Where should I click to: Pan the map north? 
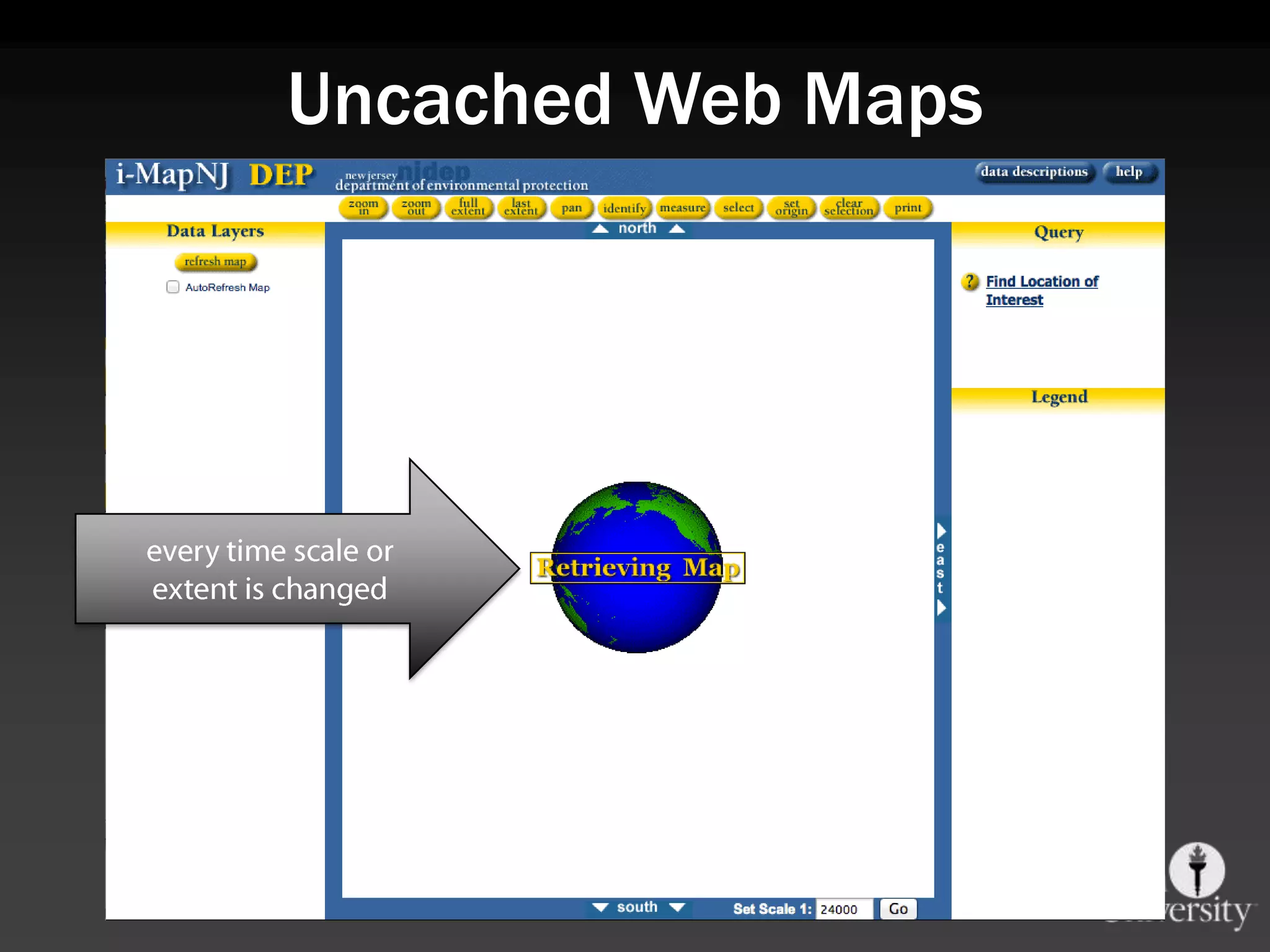(638, 229)
